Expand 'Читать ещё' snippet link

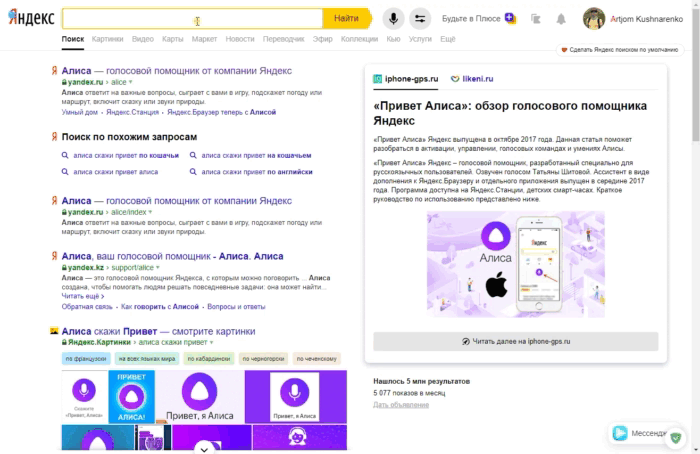click(83, 296)
